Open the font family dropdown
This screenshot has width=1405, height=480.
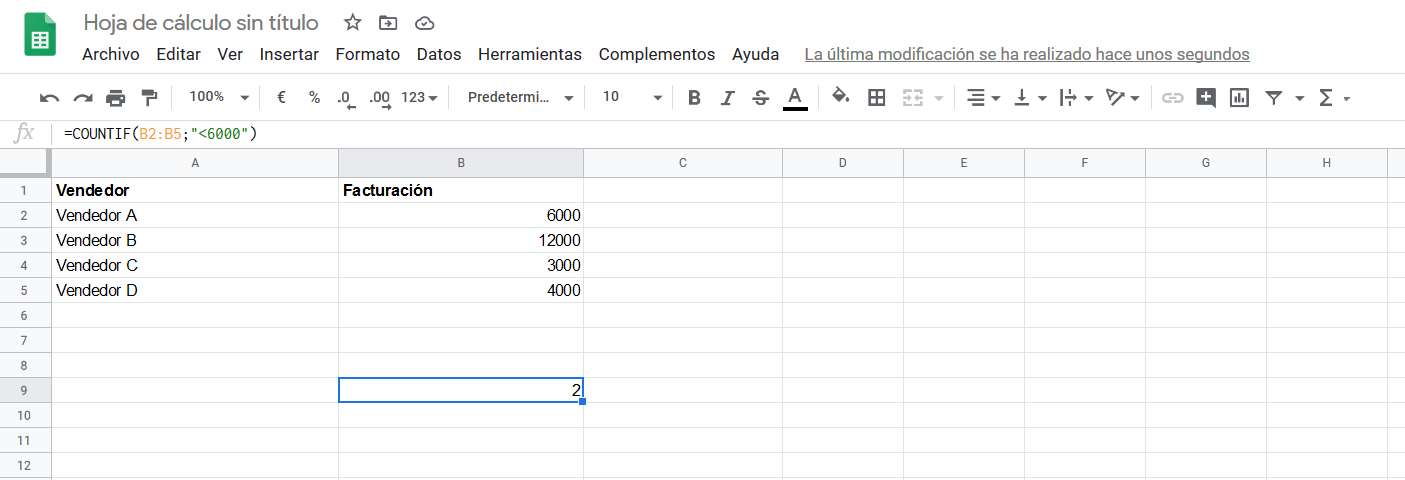pos(521,97)
